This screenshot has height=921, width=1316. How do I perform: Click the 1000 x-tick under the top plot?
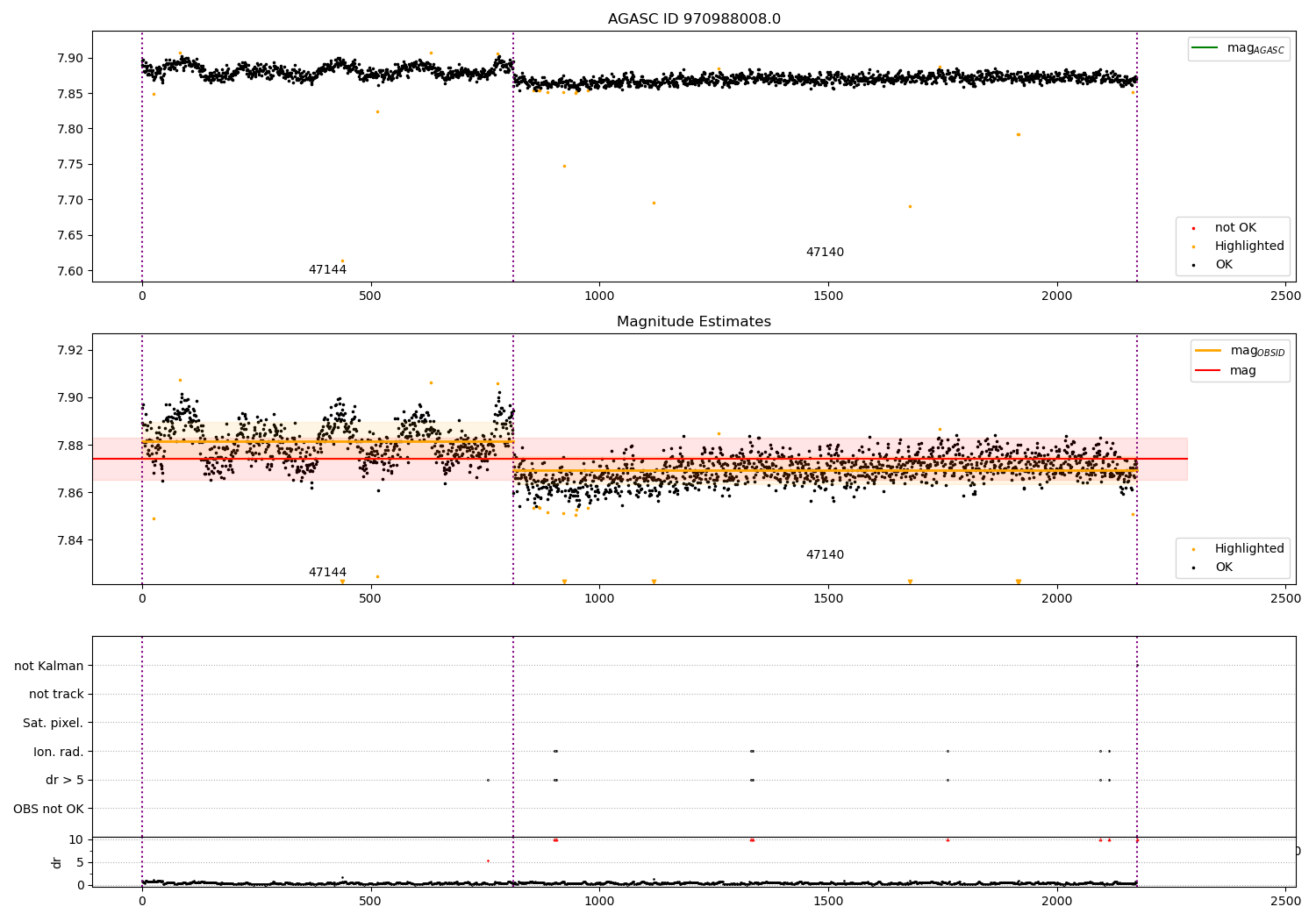point(600,296)
